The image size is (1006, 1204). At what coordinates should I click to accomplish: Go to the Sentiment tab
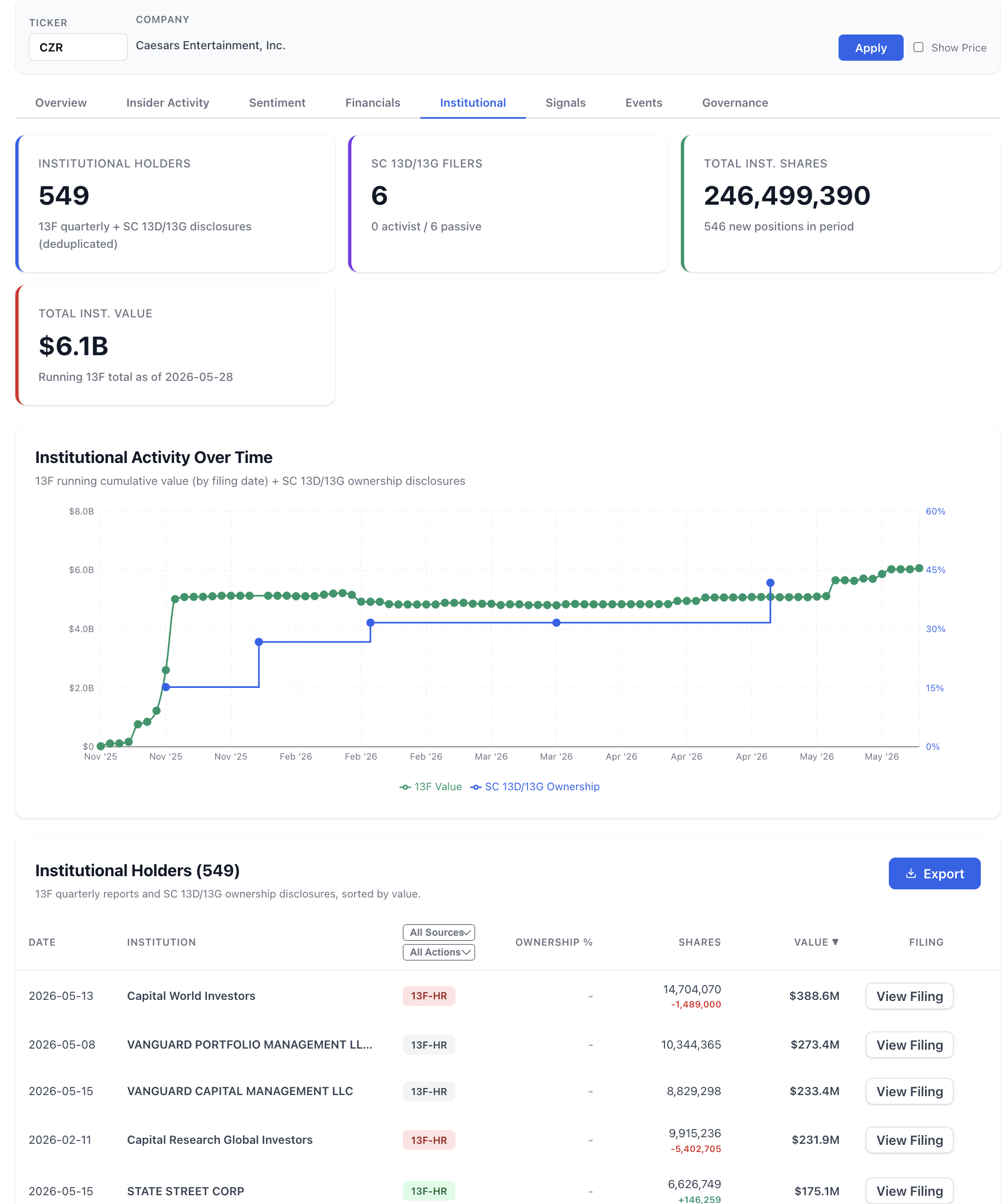[277, 103]
